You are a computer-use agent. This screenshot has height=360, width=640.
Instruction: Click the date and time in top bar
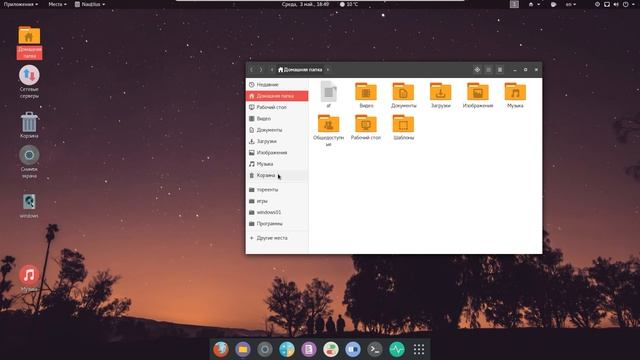[305, 4]
